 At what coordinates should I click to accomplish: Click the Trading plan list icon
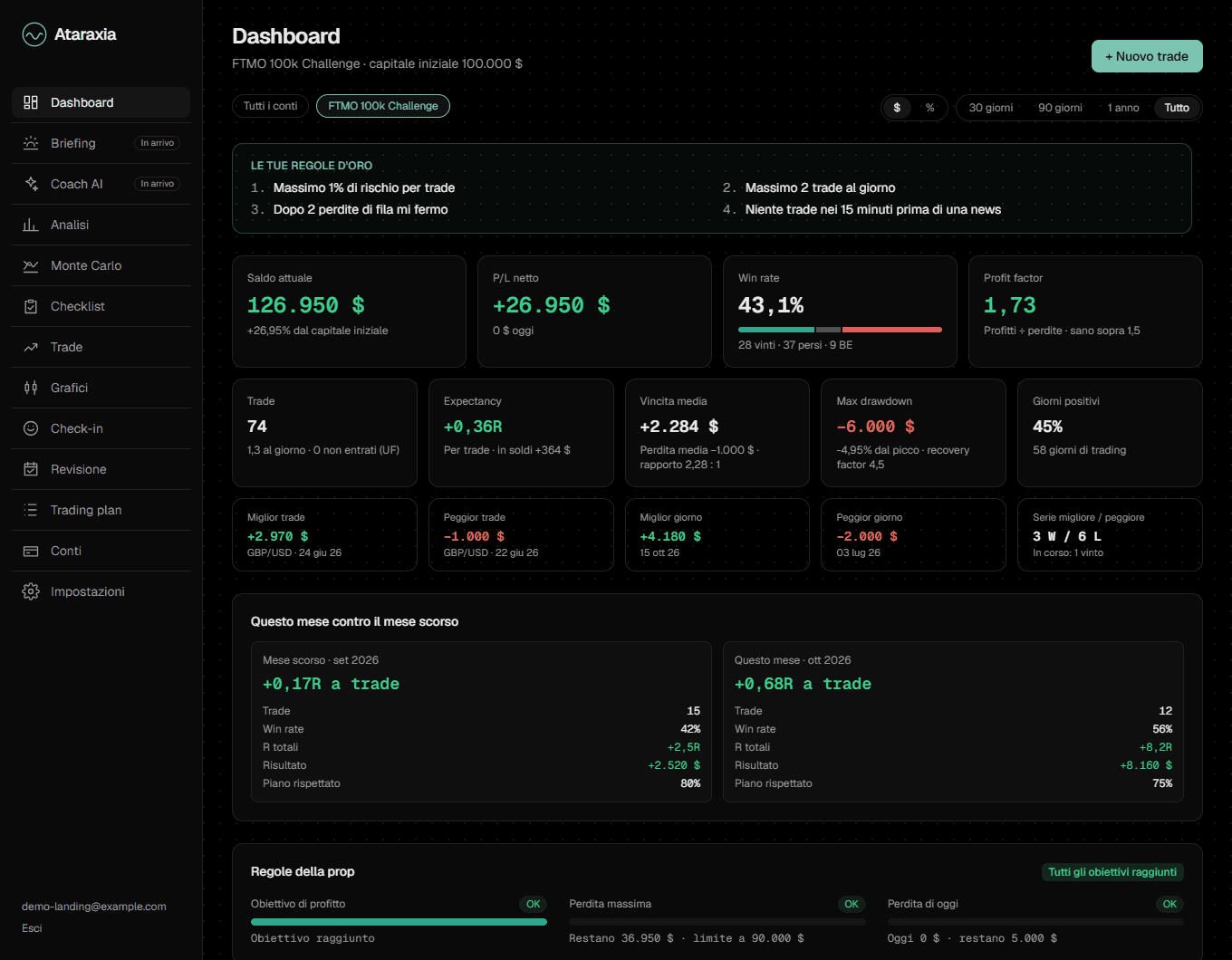(x=31, y=510)
